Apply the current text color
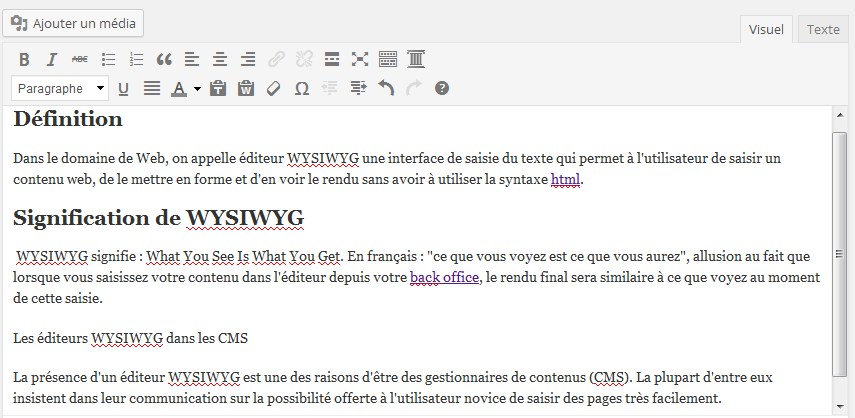The image size is (855, 418). pos(179,88)
